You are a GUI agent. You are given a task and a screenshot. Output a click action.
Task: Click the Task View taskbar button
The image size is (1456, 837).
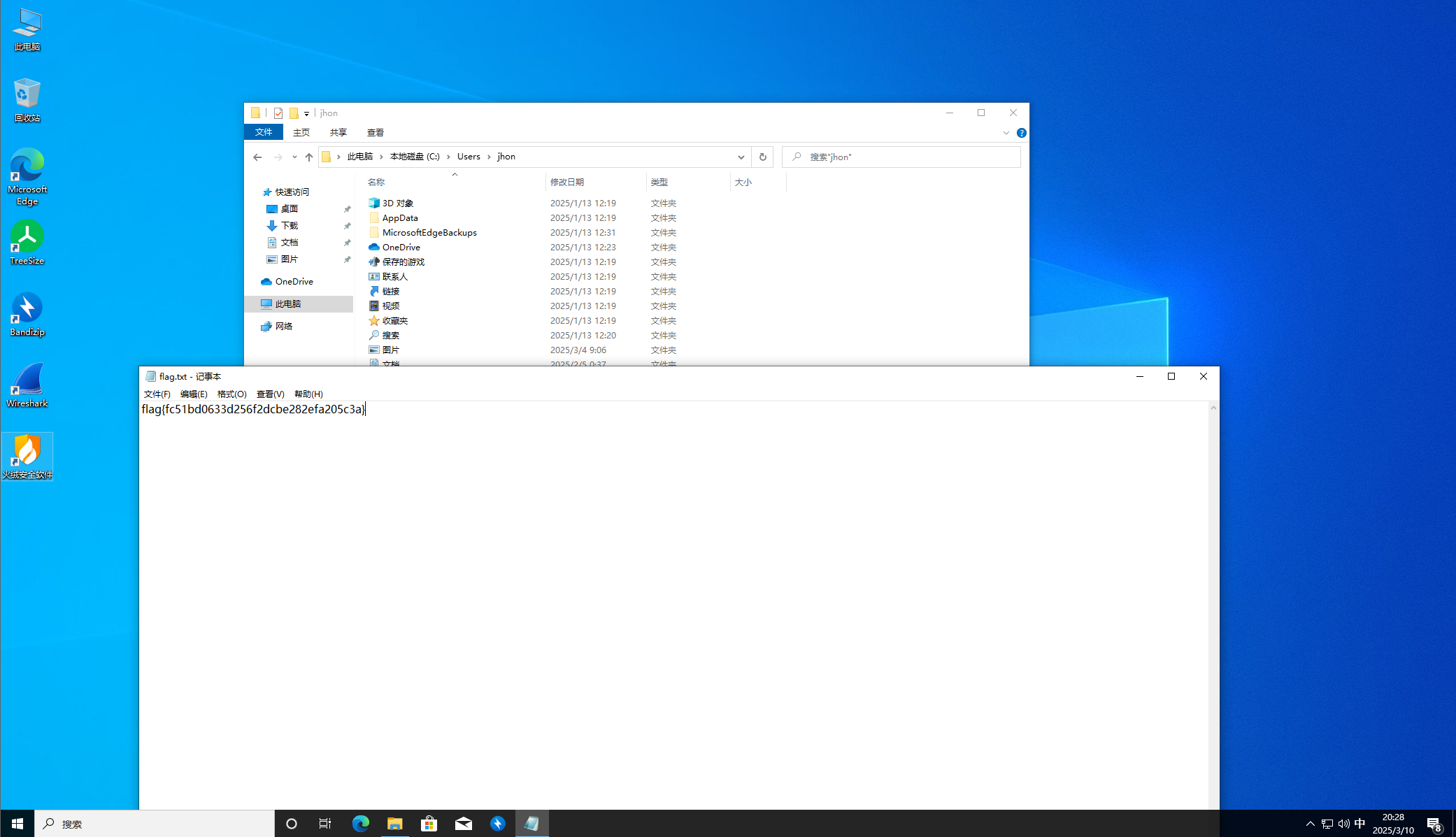point(325,824)
